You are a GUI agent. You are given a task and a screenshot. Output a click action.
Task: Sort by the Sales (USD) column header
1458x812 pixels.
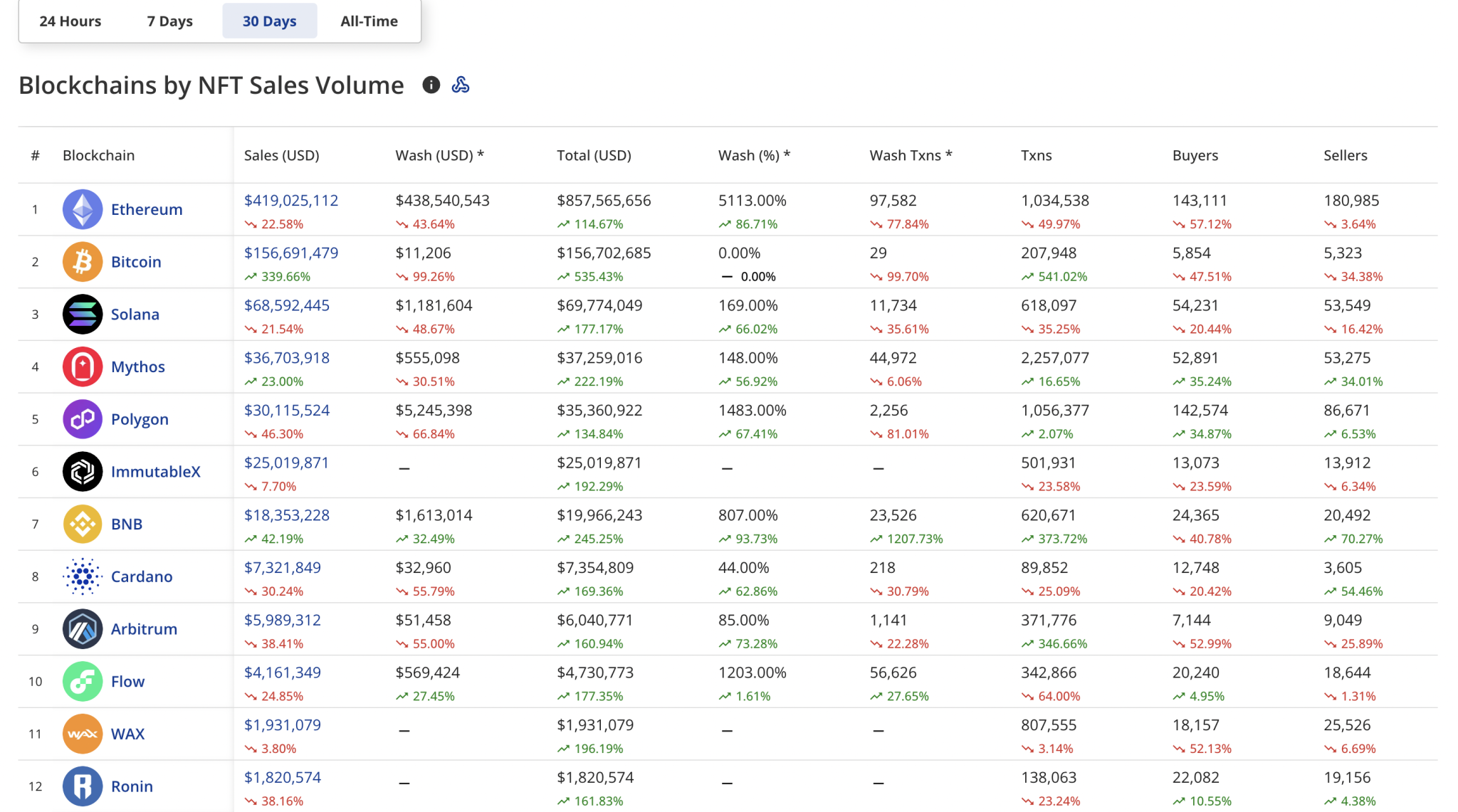pyautogui.click(x=282, y=155)
